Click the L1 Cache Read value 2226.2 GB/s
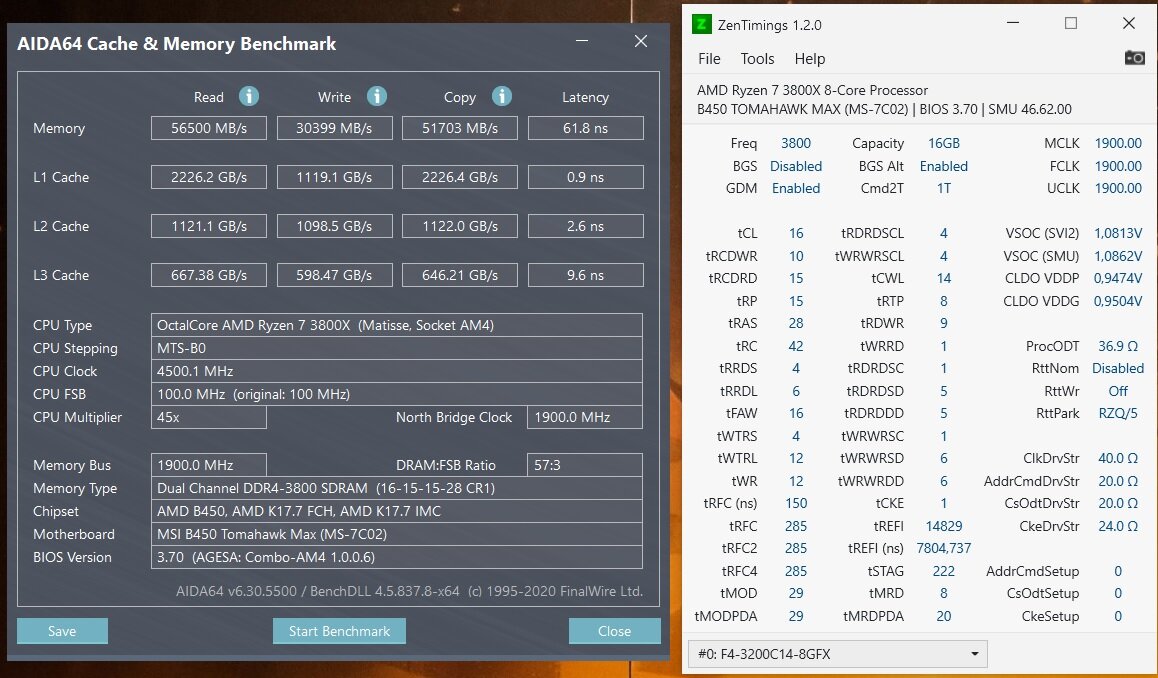1158x678 pixels. pyautogui.click(x=209, y=177)
